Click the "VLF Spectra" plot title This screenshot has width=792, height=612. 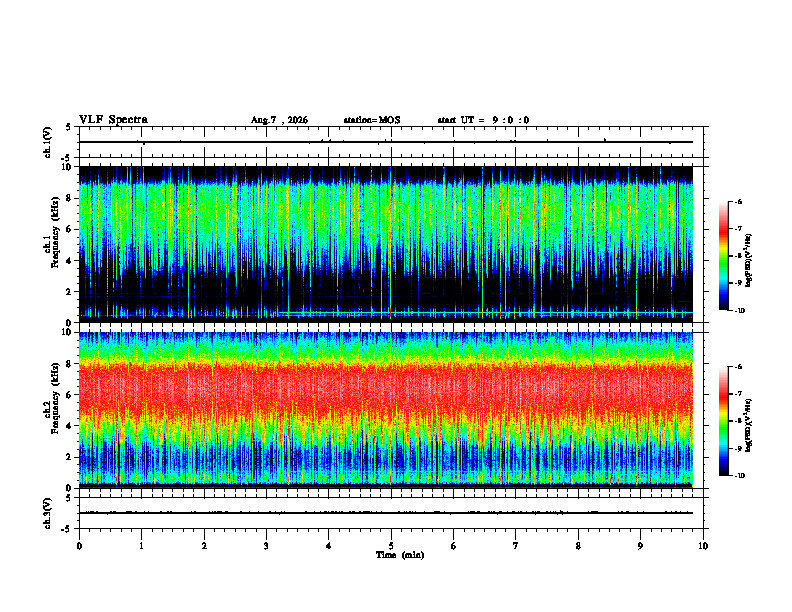point(113,120)
